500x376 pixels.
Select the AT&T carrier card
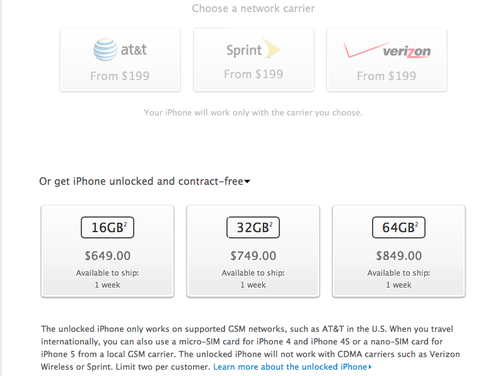(120, 60)
